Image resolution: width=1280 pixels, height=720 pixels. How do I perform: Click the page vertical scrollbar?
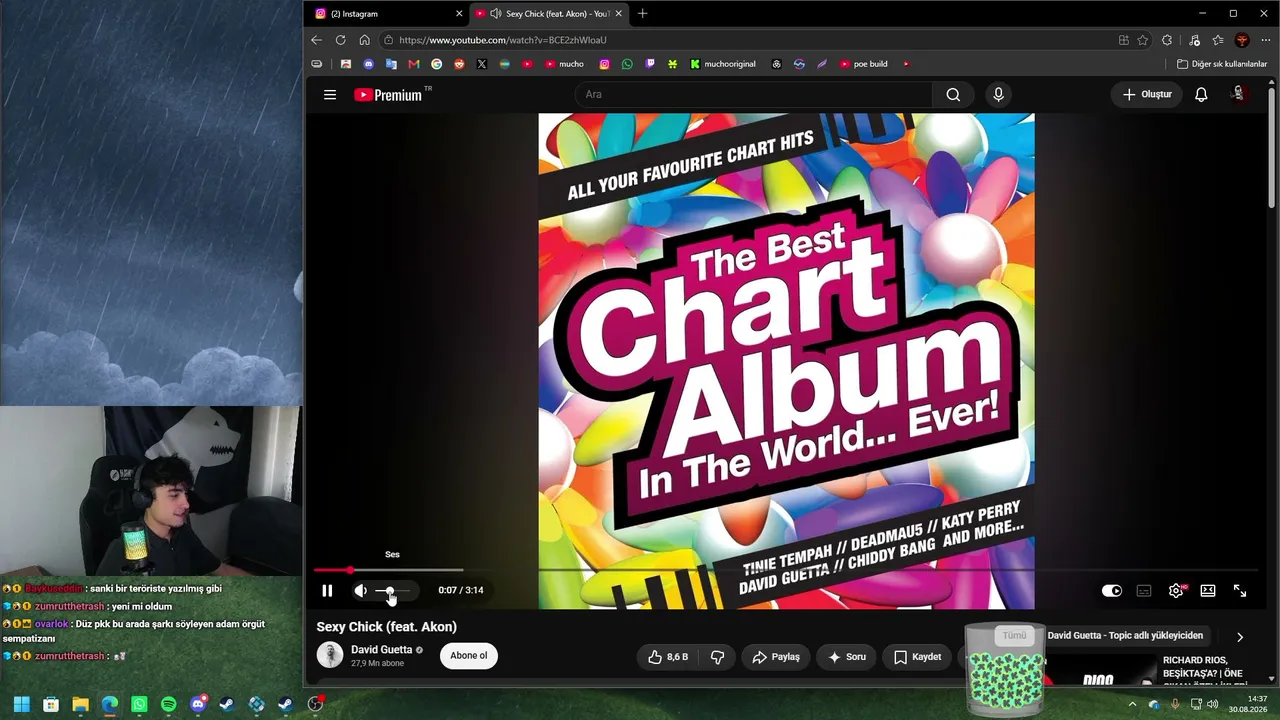[x=1272, y=150]
